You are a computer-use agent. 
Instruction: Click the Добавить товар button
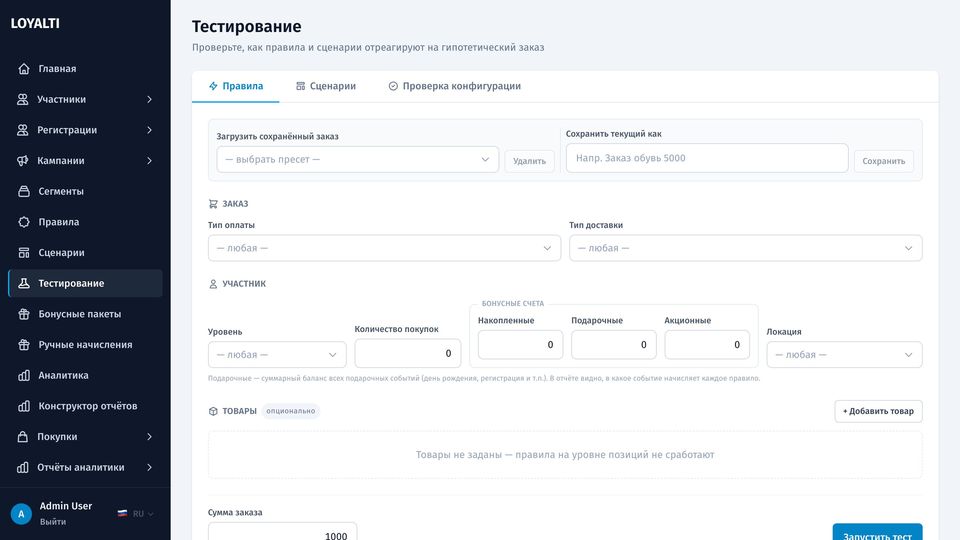[878, 411]
